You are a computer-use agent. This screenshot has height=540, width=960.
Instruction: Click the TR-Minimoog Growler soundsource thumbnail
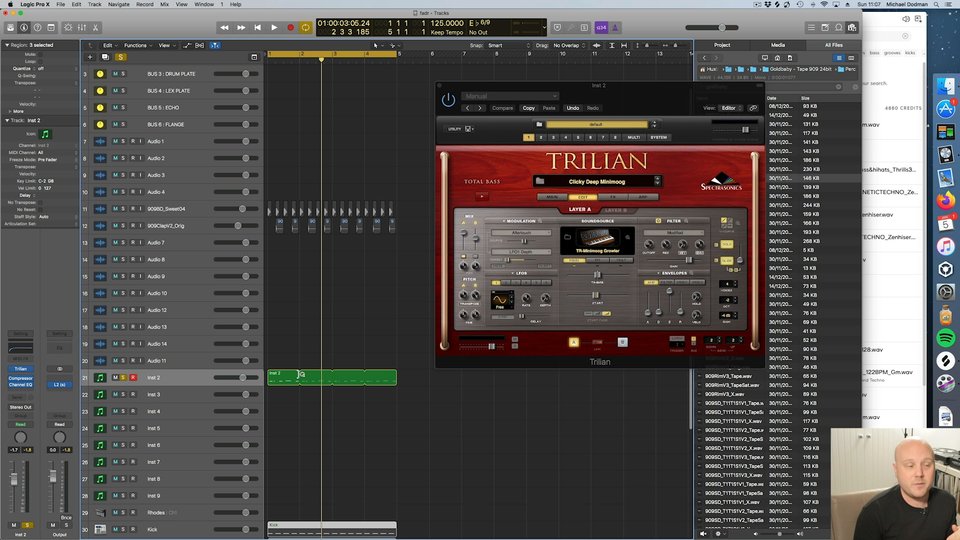pyautogui.click(x=598, y=240)
